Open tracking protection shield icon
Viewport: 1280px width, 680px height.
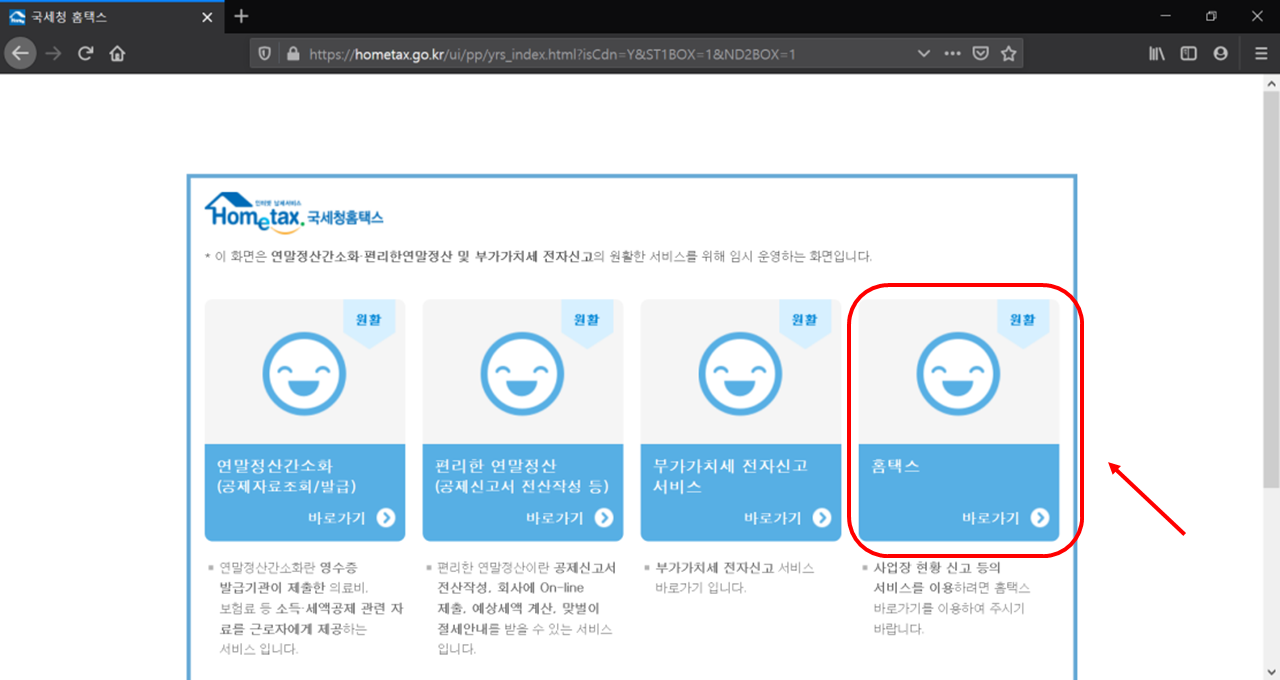(x=265, y=54)
